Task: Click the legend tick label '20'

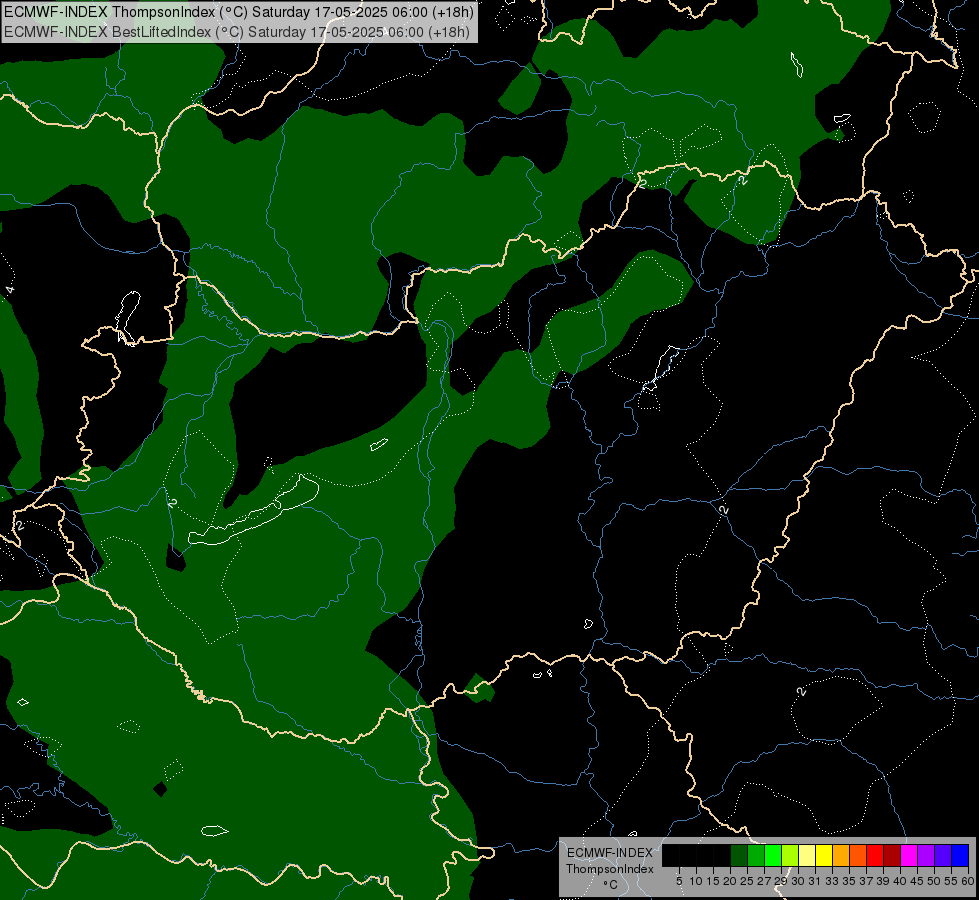Action: point(730,881)
